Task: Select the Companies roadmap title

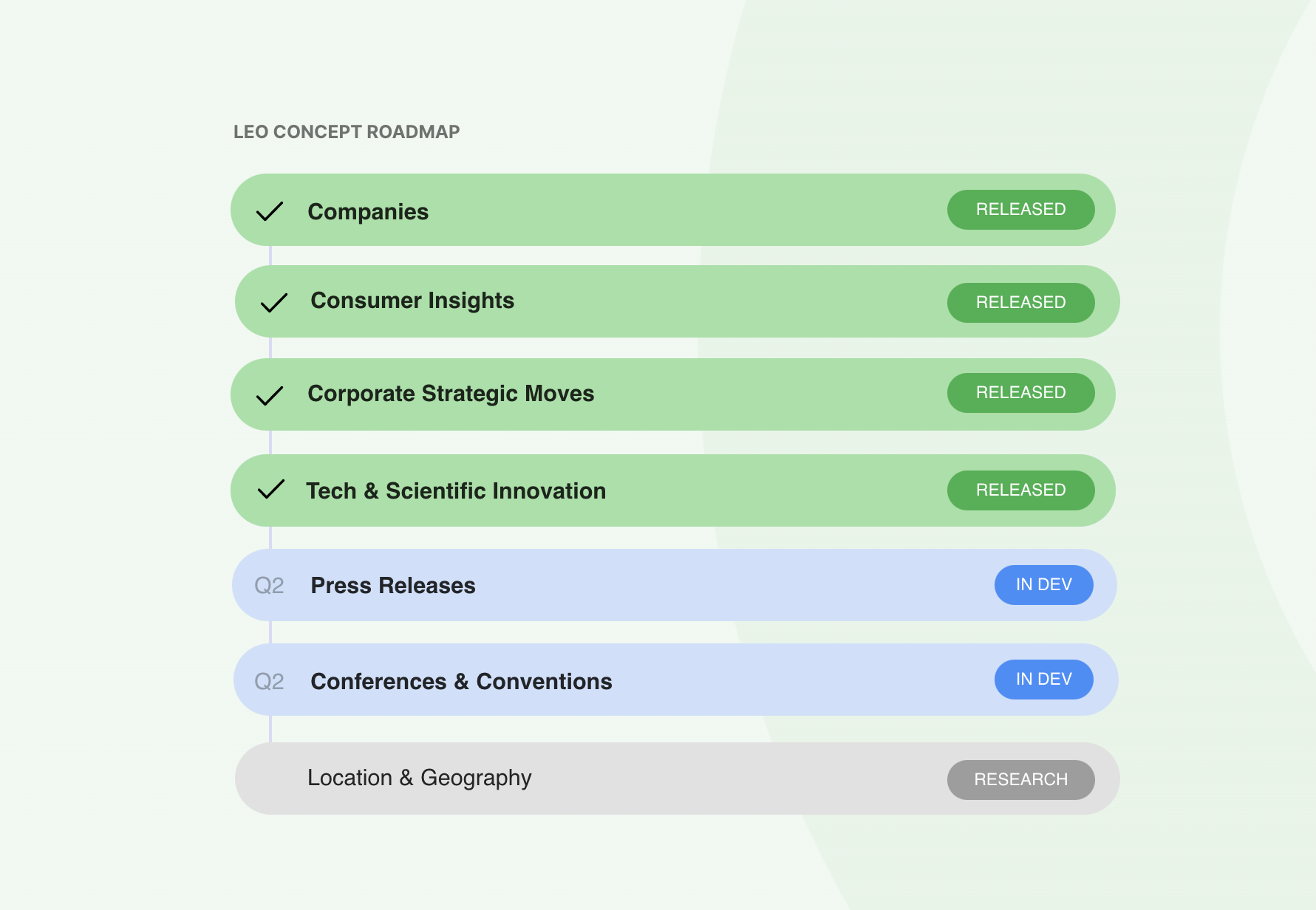Action: [x=368, y=212]
